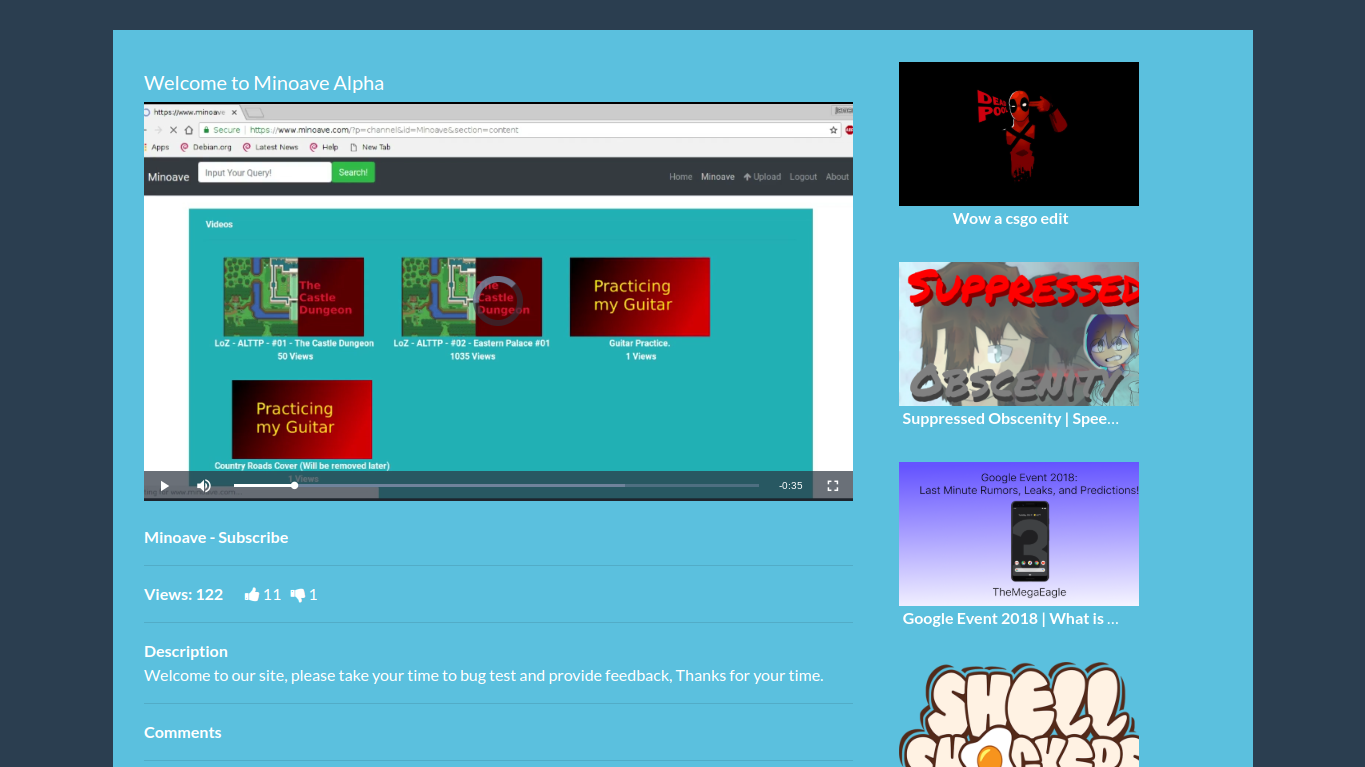Click the 'Description' heading

186,651
